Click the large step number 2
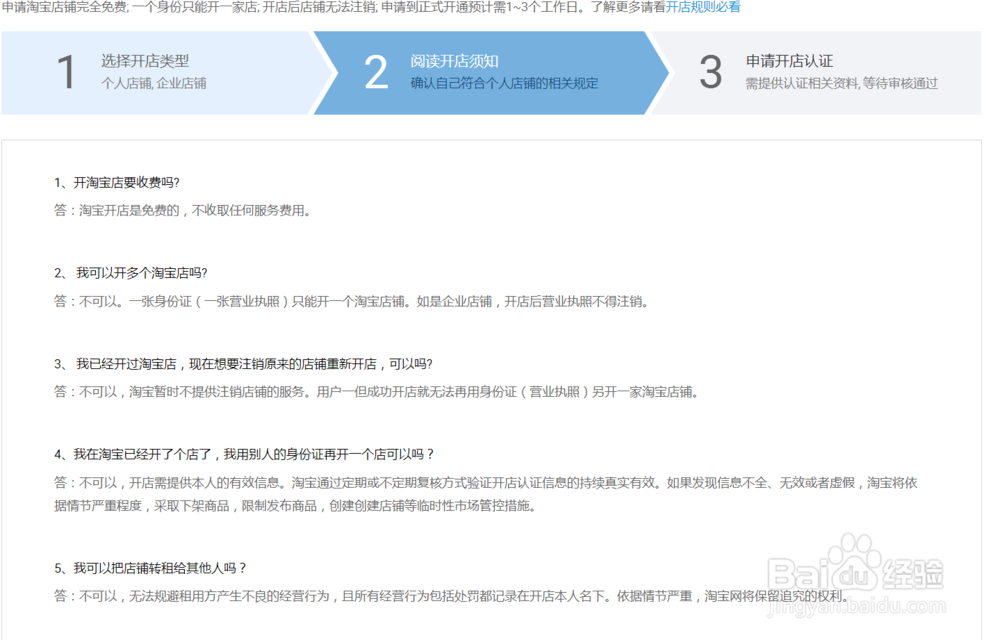Screen dimensions: 1000x640 pyautogui.click(x=376, y=72)
